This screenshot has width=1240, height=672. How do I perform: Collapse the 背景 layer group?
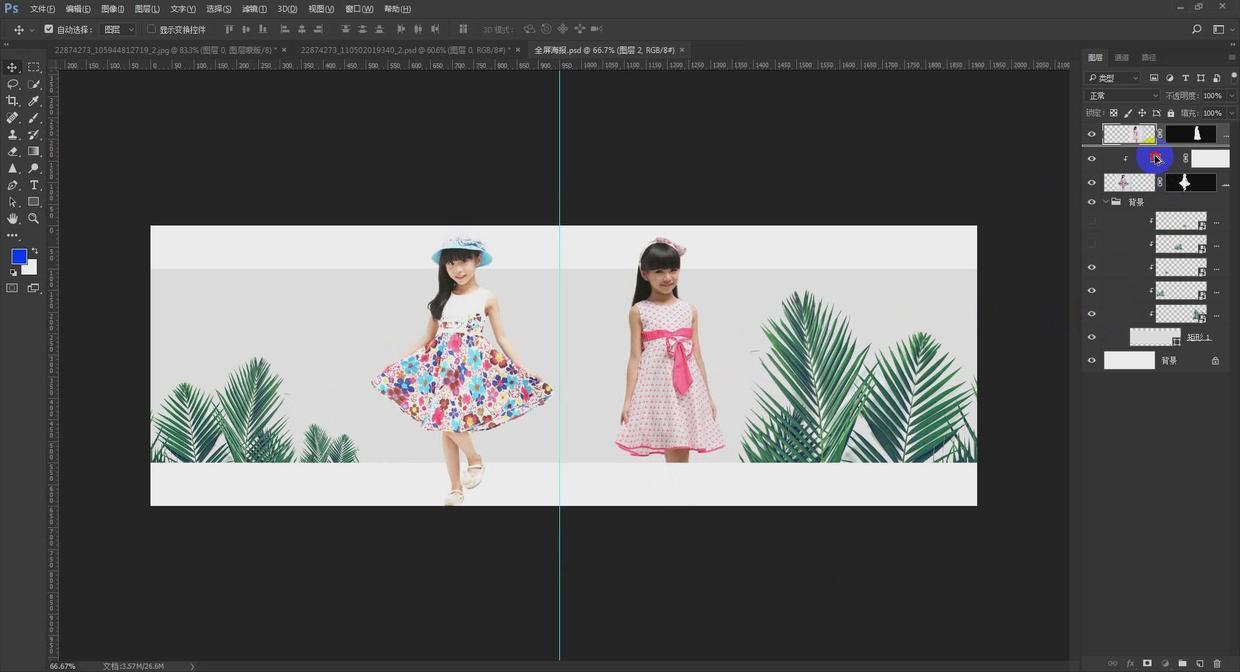pyautogui.click(x=1105, y=202)
